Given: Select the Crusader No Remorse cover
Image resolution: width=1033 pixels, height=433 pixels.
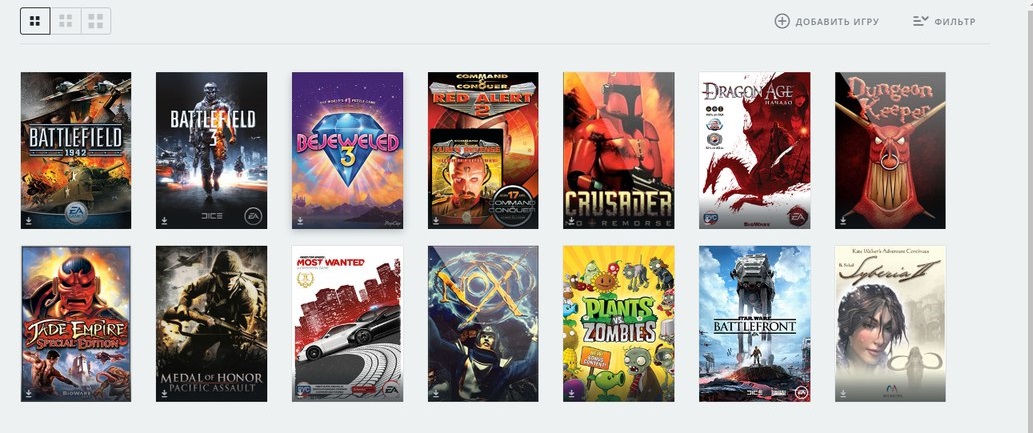Looking at the screenshot, I should click(x=619, y=150).
